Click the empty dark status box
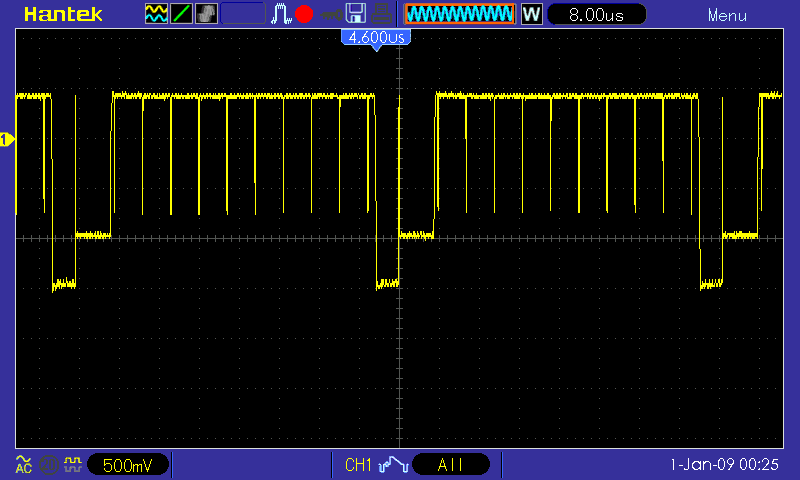 [x=243, y=14]
